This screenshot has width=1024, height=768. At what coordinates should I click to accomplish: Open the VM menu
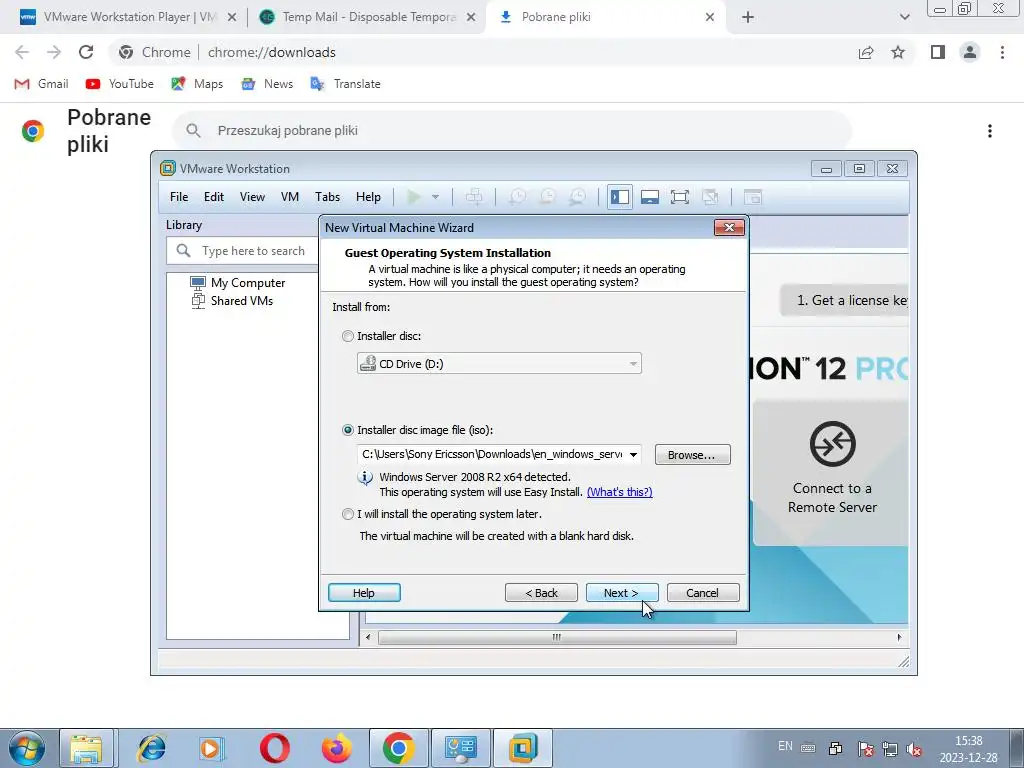point(290,197)
